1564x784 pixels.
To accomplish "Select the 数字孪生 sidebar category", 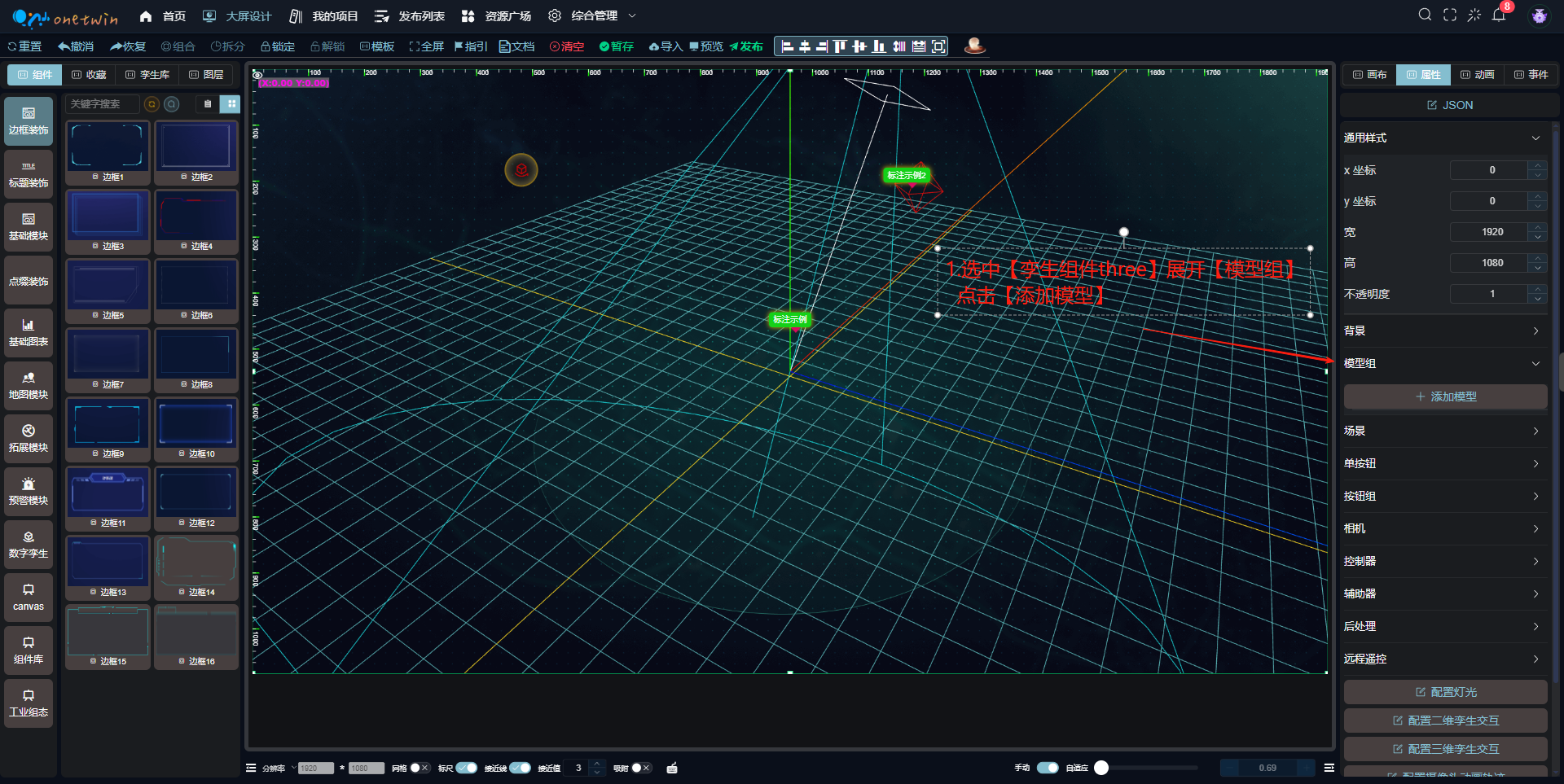I will (x=29, y=545).
